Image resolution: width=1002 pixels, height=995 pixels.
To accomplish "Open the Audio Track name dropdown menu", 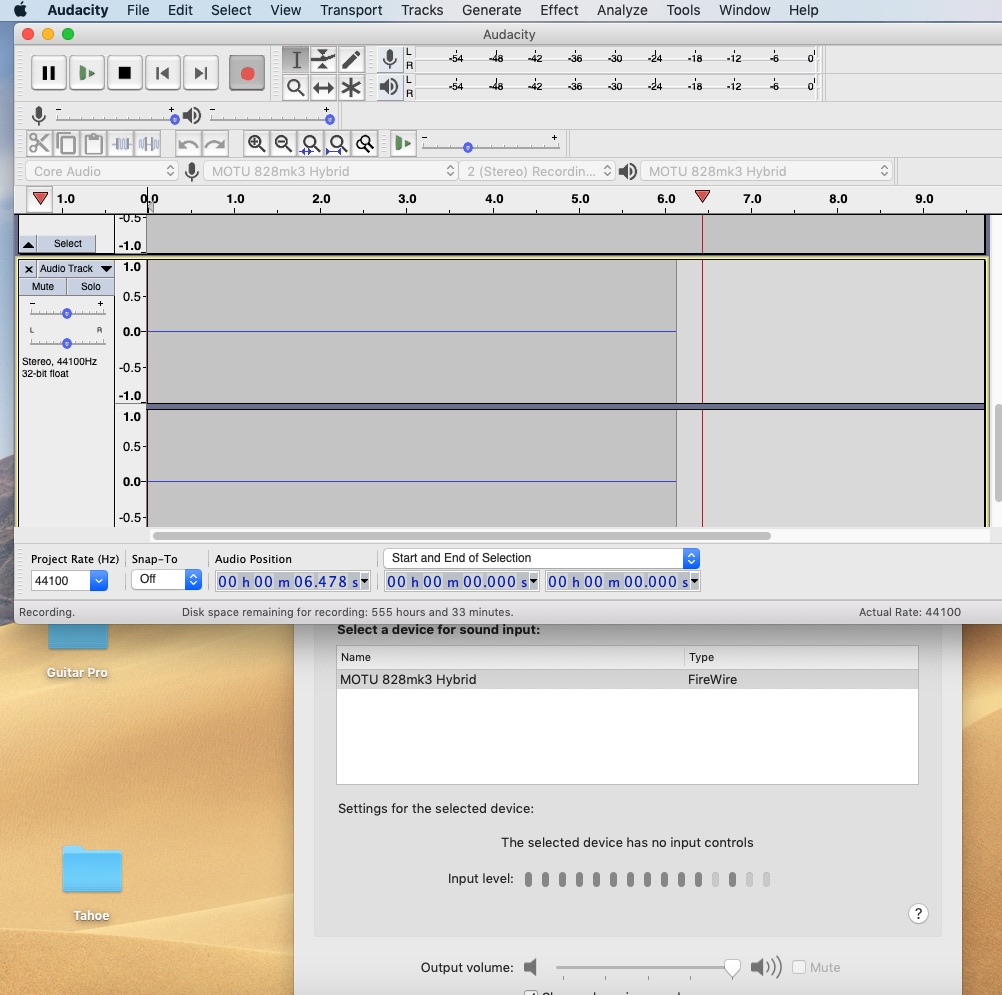I will click(x=75, y=268).
